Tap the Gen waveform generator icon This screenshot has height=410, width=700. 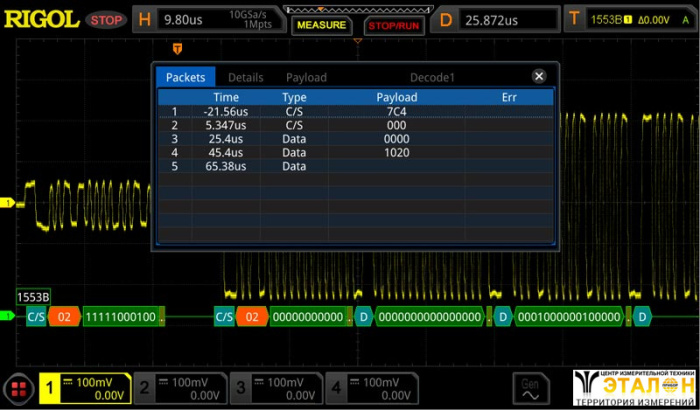click(x=531, y=388)
